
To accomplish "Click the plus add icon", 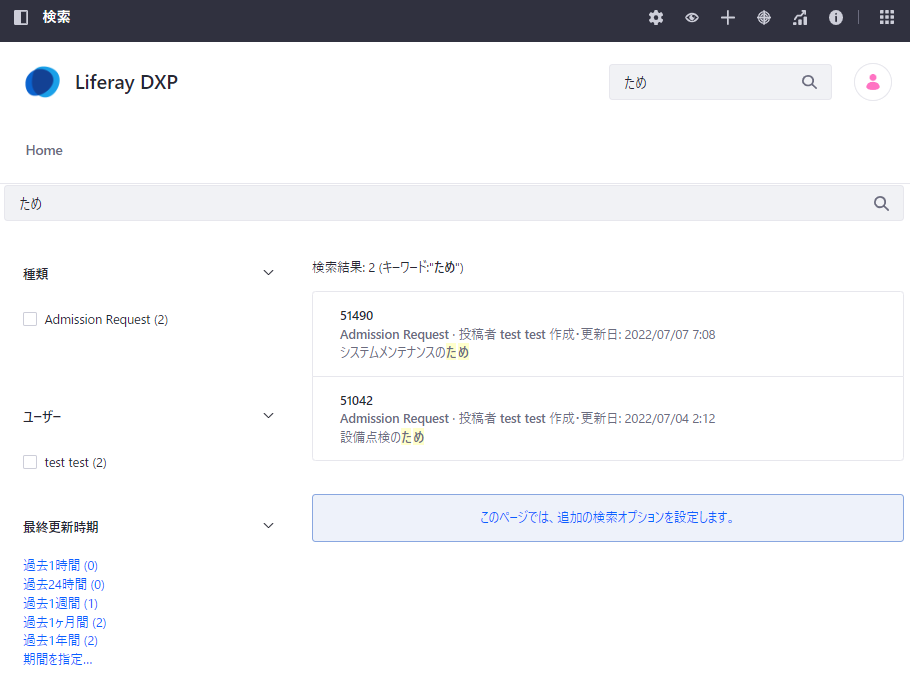I will (x=728, y=17).
